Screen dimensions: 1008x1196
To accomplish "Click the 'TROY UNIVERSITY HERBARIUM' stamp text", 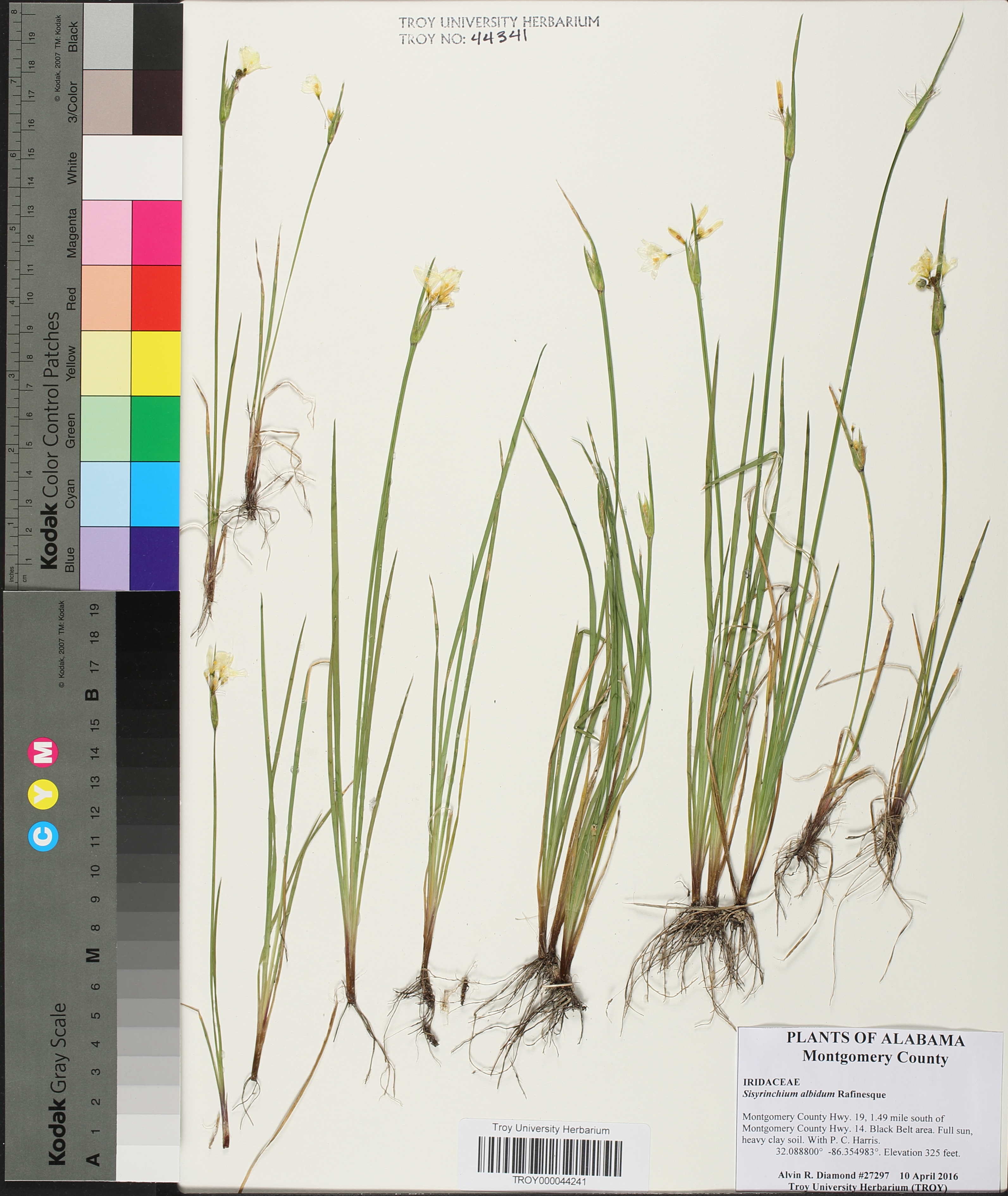I will (499, 22).
